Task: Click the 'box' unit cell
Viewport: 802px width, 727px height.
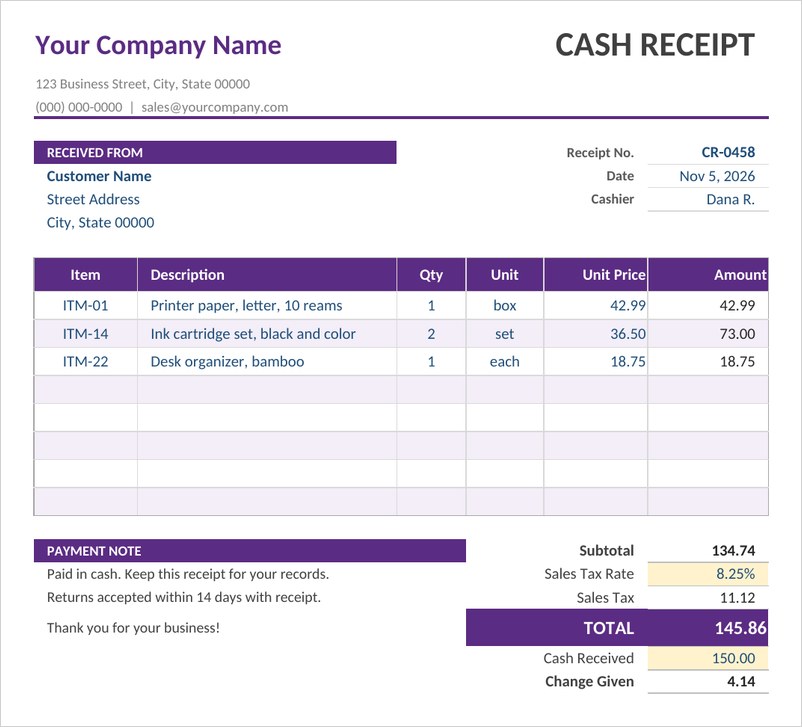Action: tap(505, 305)
